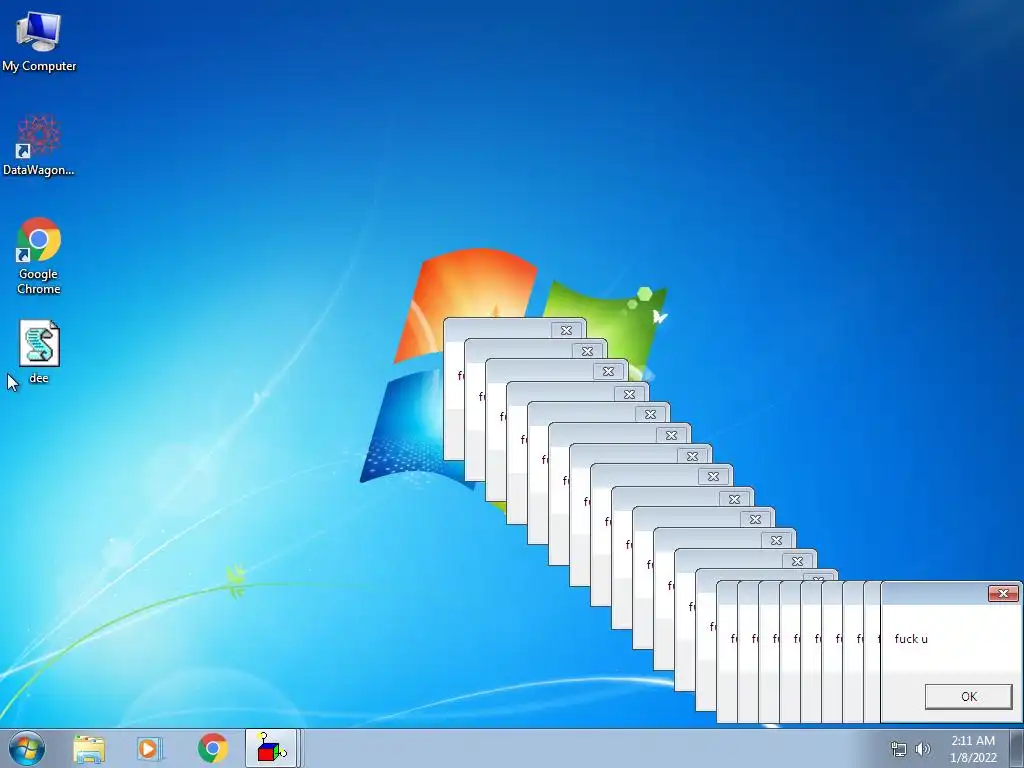Open the network tray icon

(899, 749)
